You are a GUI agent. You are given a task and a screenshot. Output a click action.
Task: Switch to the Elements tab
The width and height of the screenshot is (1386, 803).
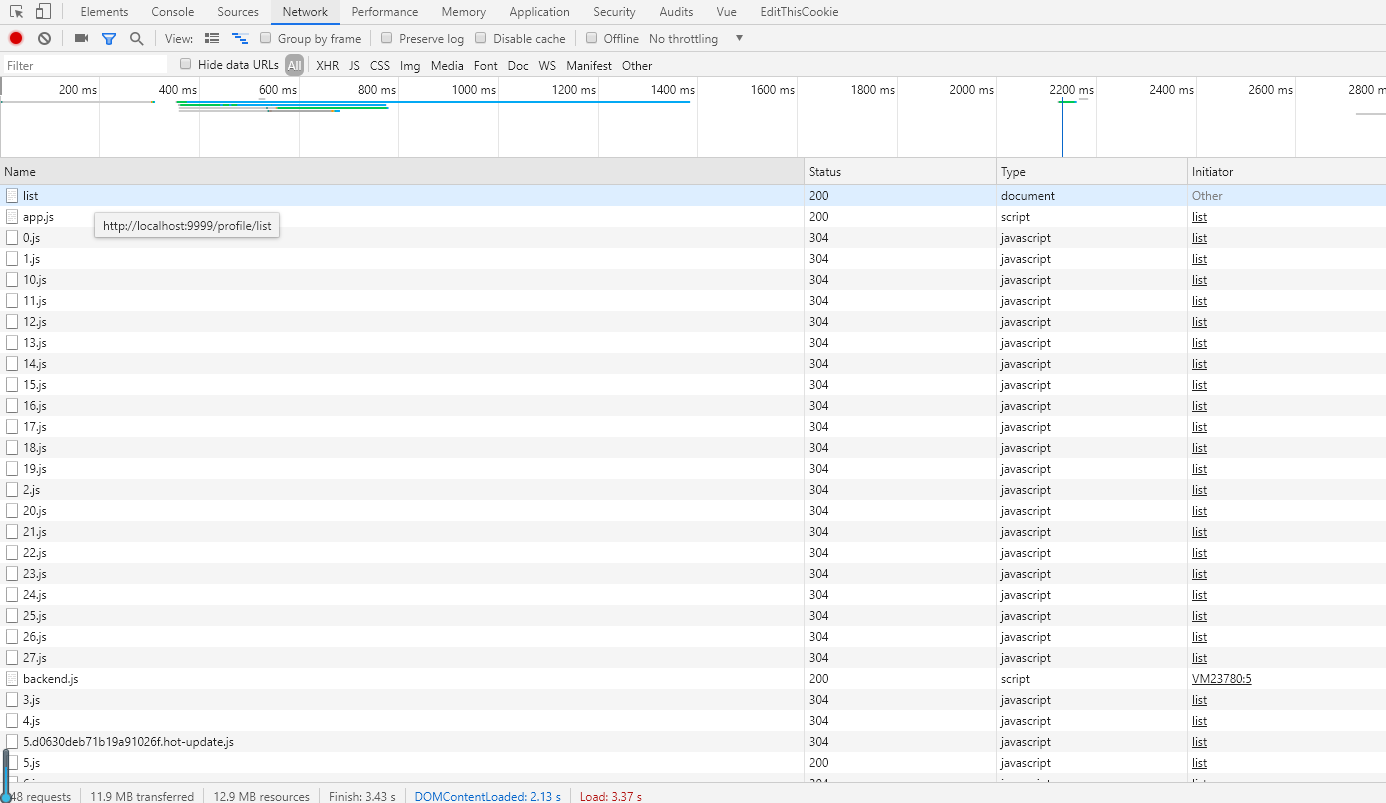pyautogui.click(x=104, y=12)
